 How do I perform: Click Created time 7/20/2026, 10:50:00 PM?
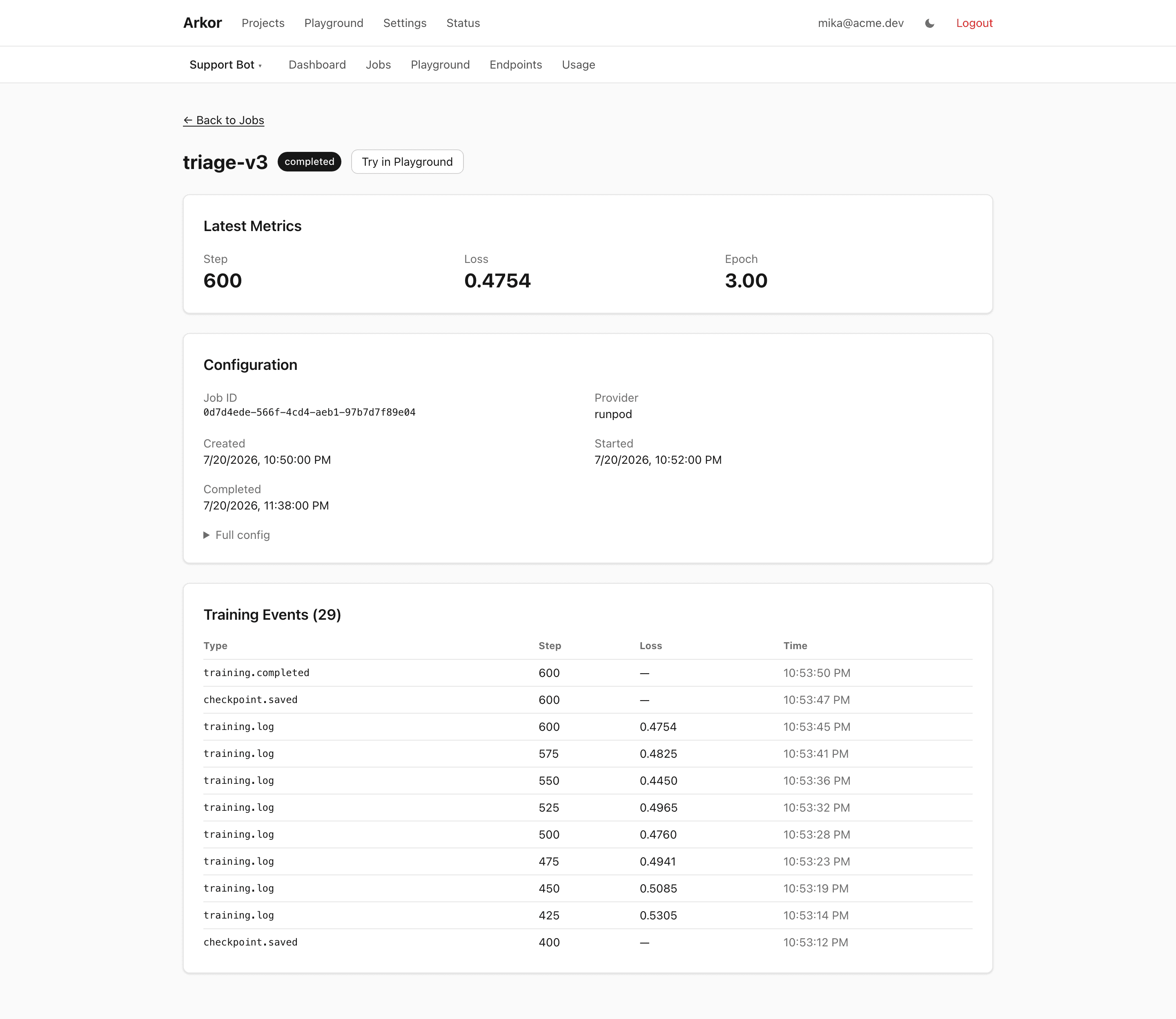(x=267, y=460)
